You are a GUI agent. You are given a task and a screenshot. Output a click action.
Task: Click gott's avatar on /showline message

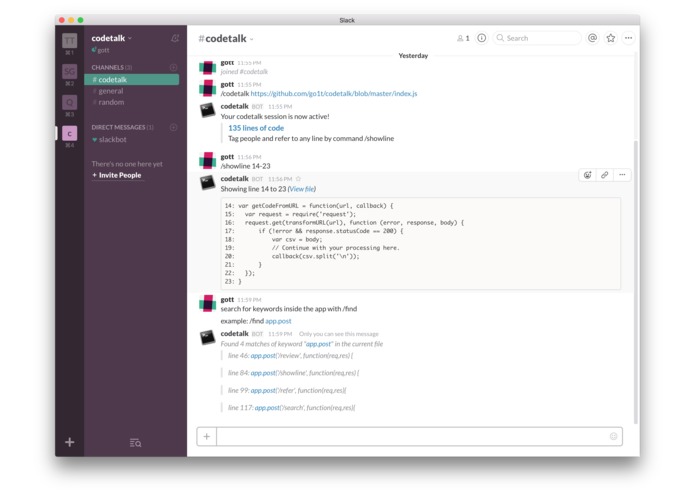click(207, 161)
